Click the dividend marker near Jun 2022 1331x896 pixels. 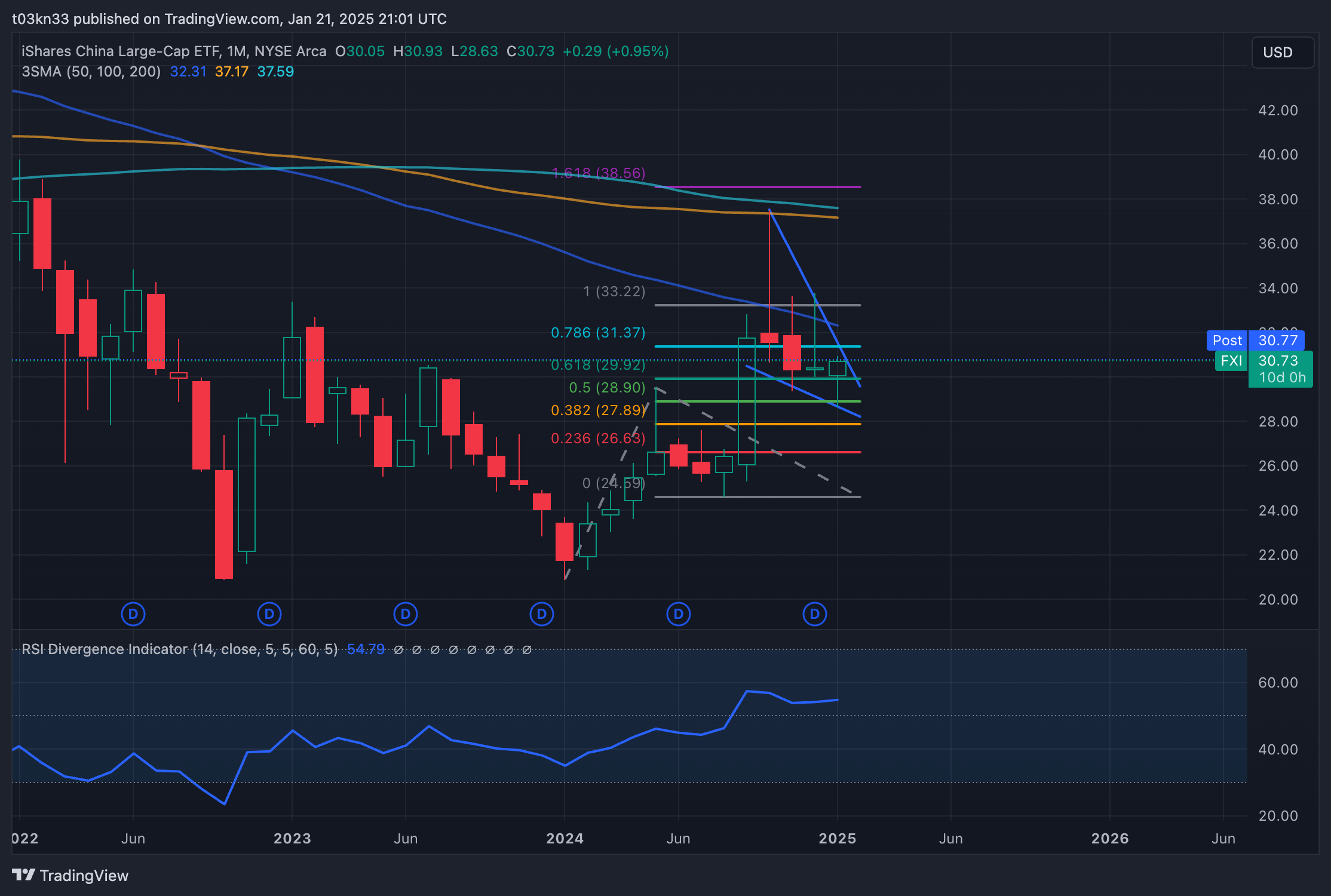pos(133,614)
